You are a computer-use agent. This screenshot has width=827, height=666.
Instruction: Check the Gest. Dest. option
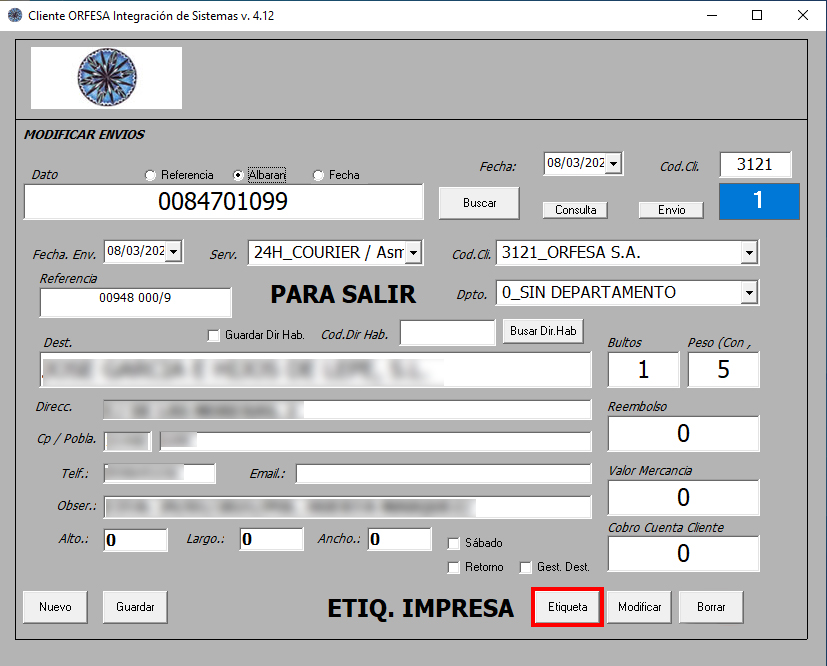click(526, 567)
